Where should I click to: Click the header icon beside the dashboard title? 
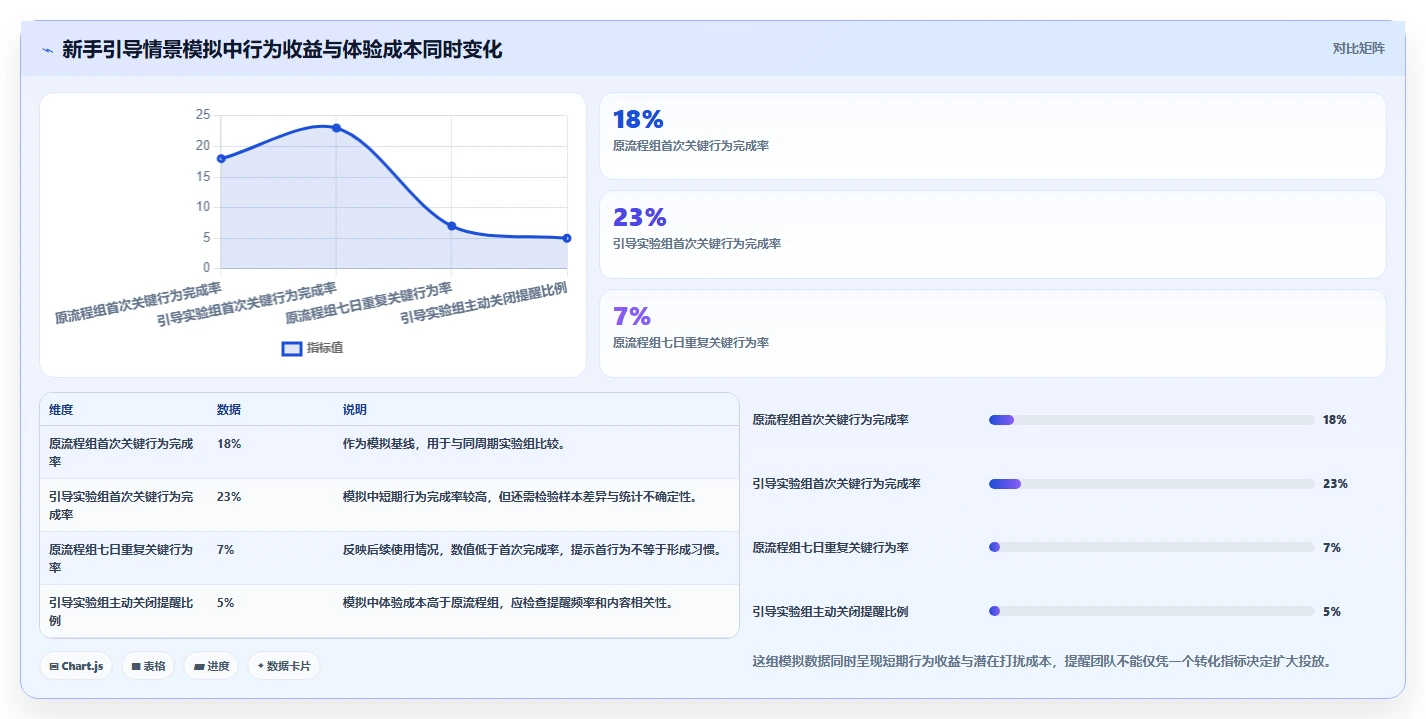tap(48, 50)
